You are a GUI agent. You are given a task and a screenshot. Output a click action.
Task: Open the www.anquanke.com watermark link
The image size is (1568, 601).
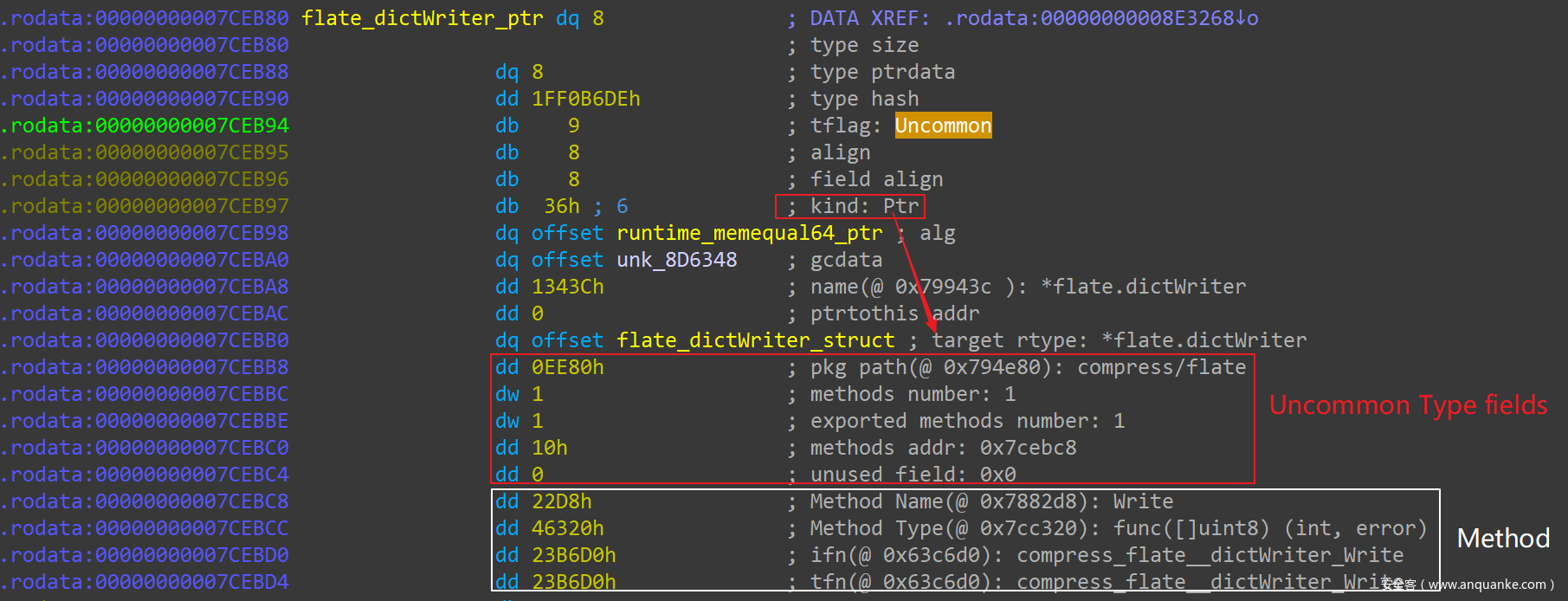tap(1486, 585)
